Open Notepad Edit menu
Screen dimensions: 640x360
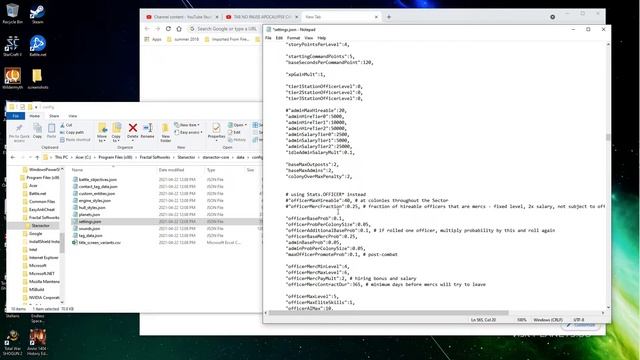tap(279, 38)
